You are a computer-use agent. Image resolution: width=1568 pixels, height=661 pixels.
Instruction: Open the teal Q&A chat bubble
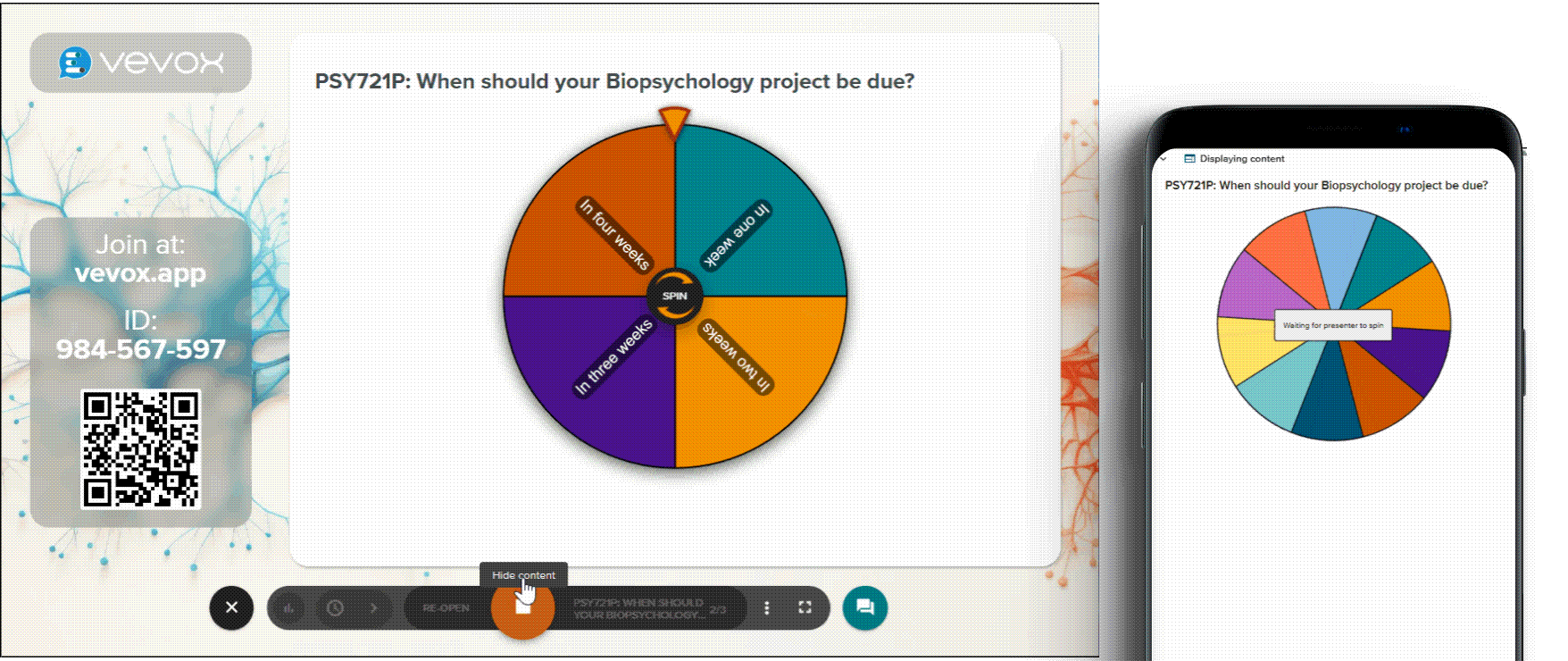[x=864, y=607]
